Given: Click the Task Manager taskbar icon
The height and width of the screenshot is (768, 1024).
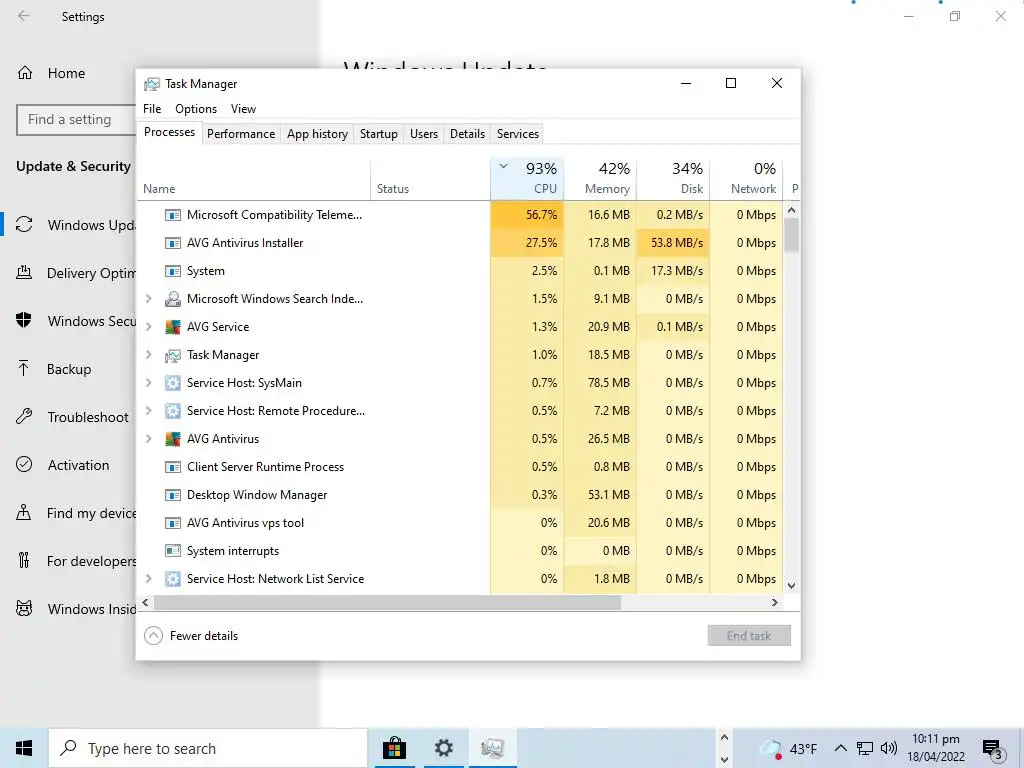Looking at the screenshot, I should [492, 748].
